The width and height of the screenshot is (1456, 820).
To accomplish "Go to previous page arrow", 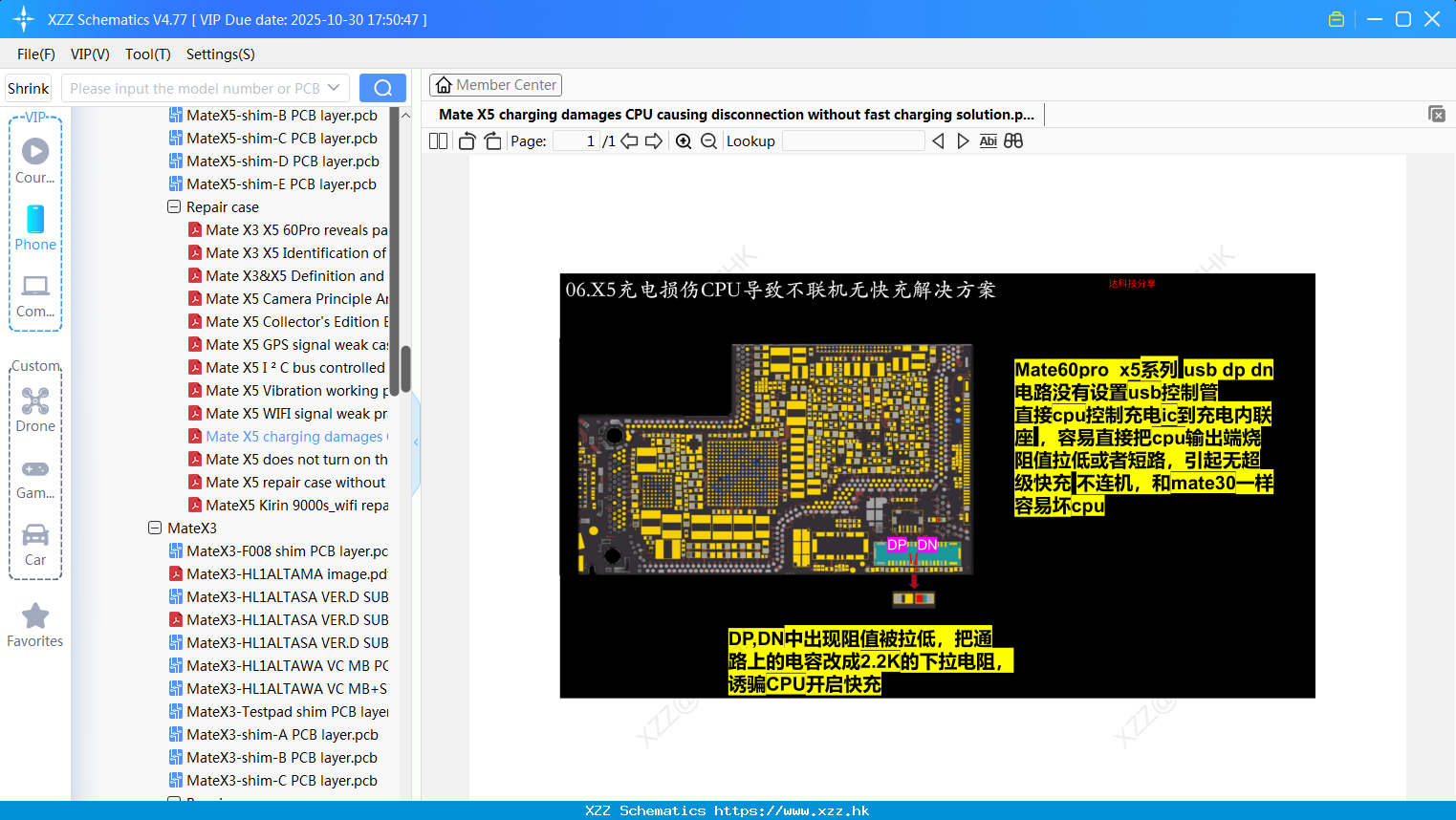I will coord(629,141).
